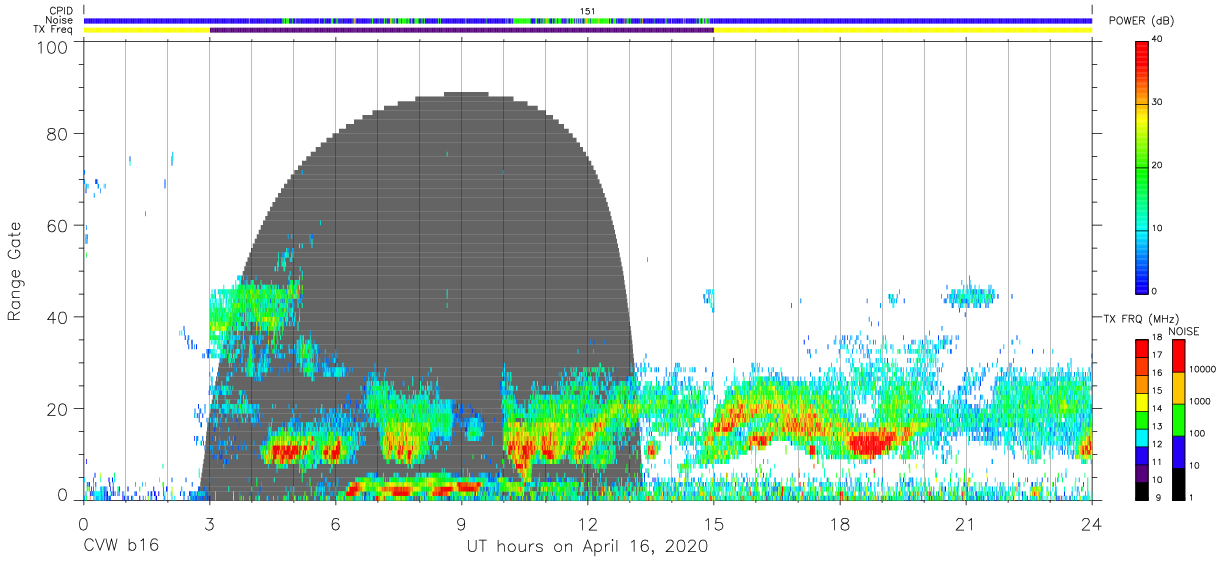This screenshot has width=1228, height=567.
Task: Click the 24 label on UT hours axis
Action: (1091, 523)
